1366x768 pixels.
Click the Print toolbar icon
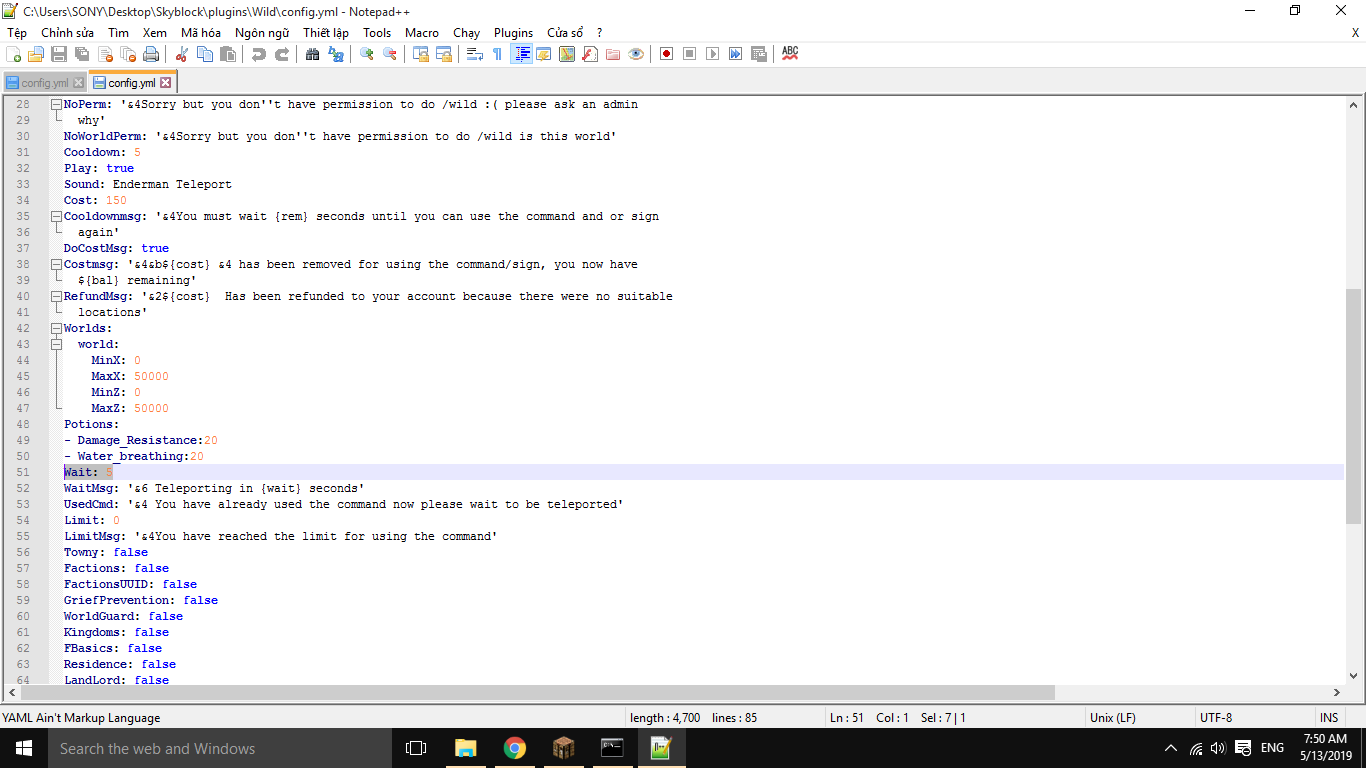click(151, 53)
